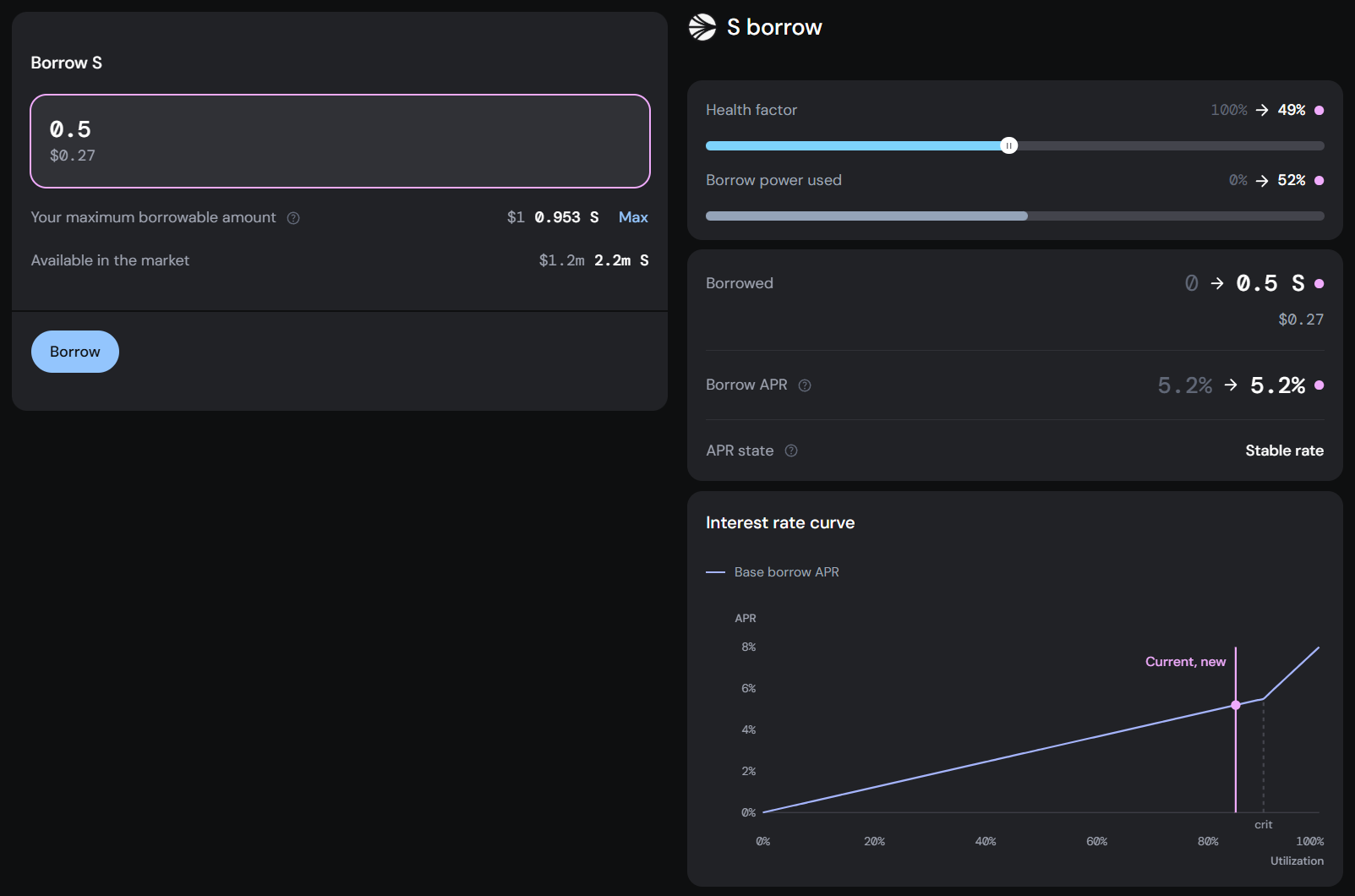Click the 2.2m S available market amount
Image resolution: width=1355 pixels, height=896 pixels.
pyautogui.click(x=620, y=260)
